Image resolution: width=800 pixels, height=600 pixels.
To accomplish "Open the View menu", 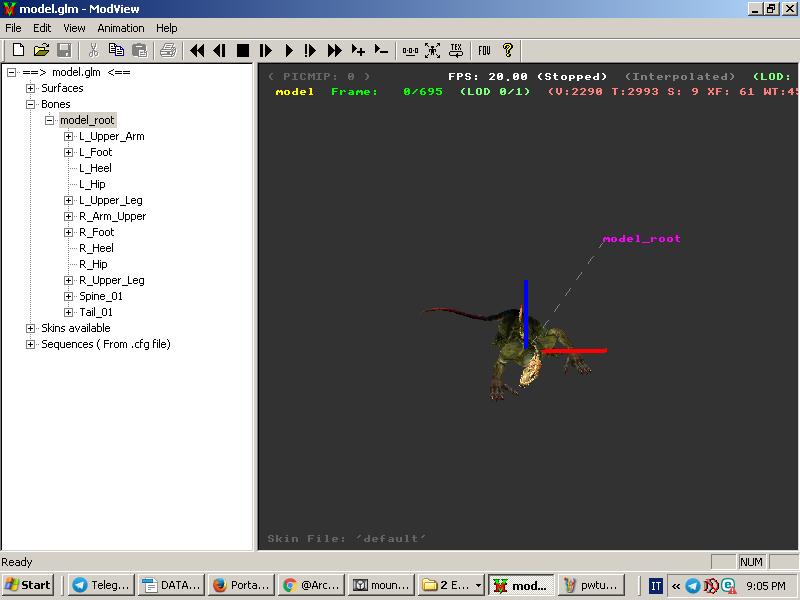I will [74, 28].
